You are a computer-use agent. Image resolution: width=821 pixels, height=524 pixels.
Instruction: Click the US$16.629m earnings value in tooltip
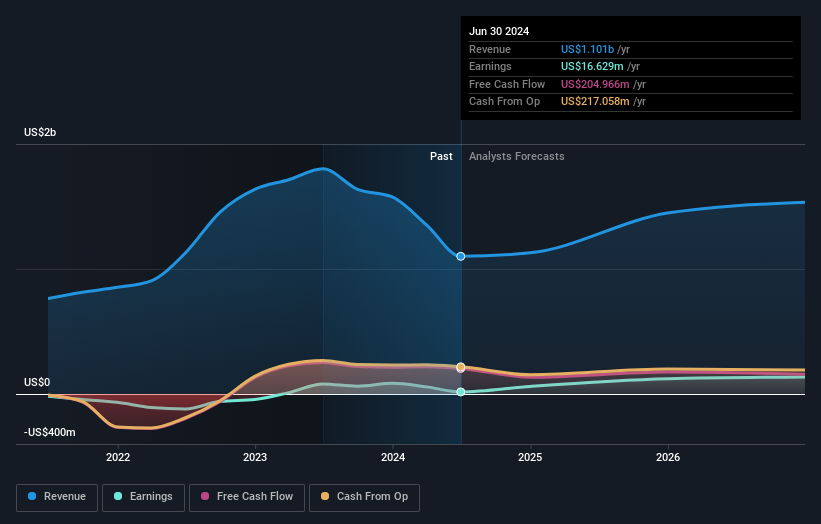tap(592, 66)
